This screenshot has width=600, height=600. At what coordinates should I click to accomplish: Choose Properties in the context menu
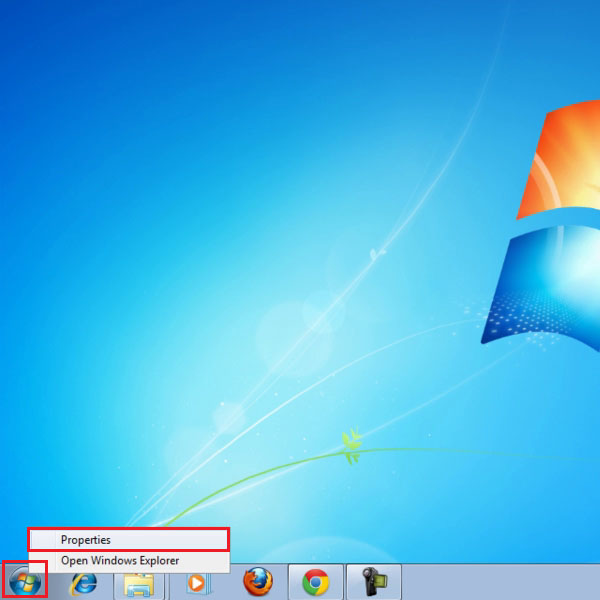pos(129,540)
